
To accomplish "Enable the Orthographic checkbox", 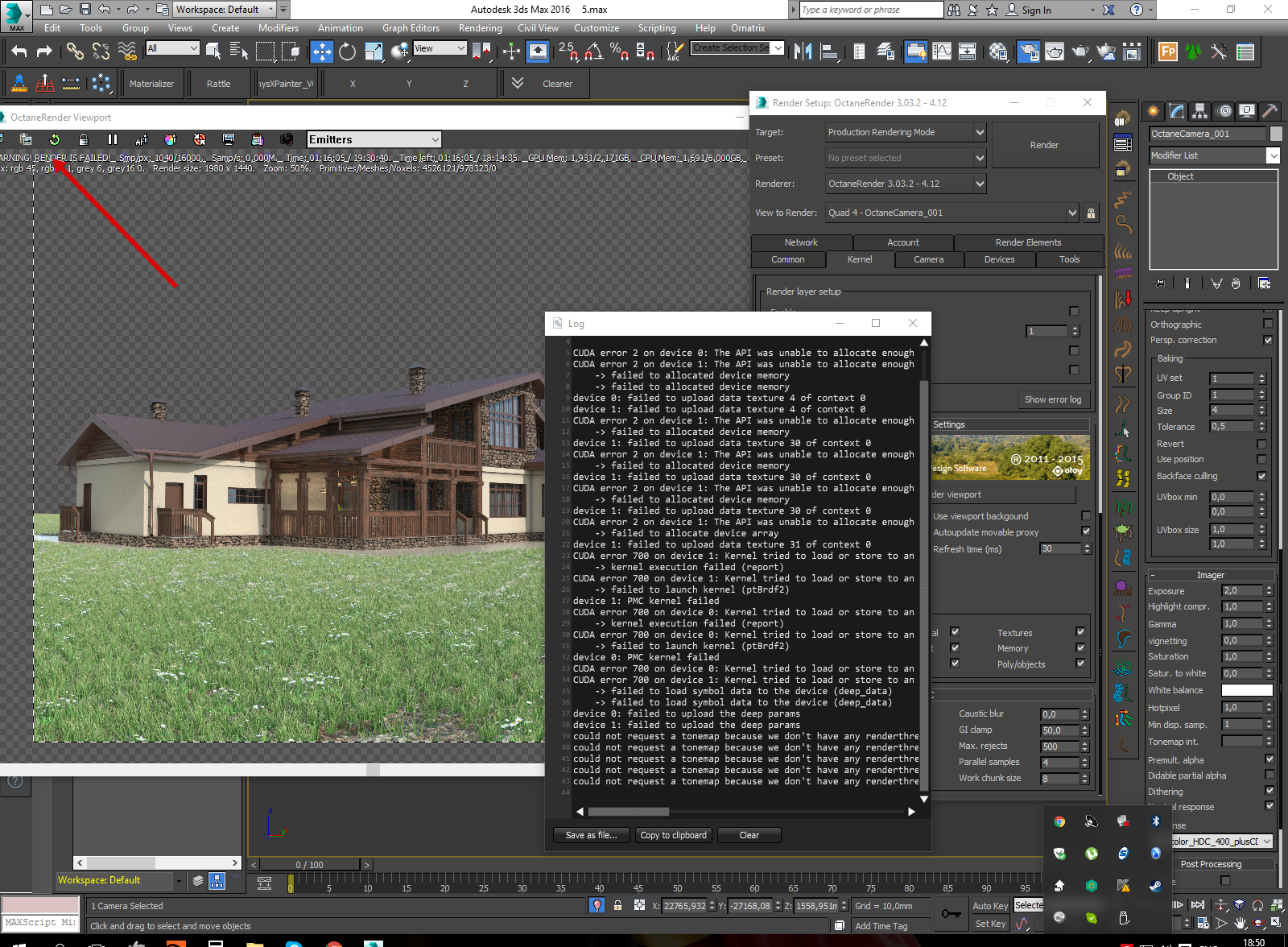I will 1268,324.
